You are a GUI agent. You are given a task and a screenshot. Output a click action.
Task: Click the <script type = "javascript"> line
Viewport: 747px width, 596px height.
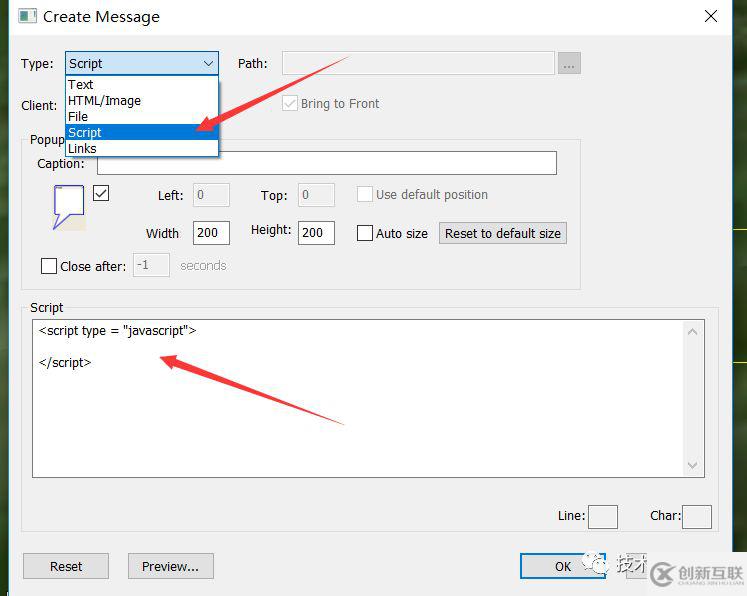pyautogui.click(x=117, y=331)
